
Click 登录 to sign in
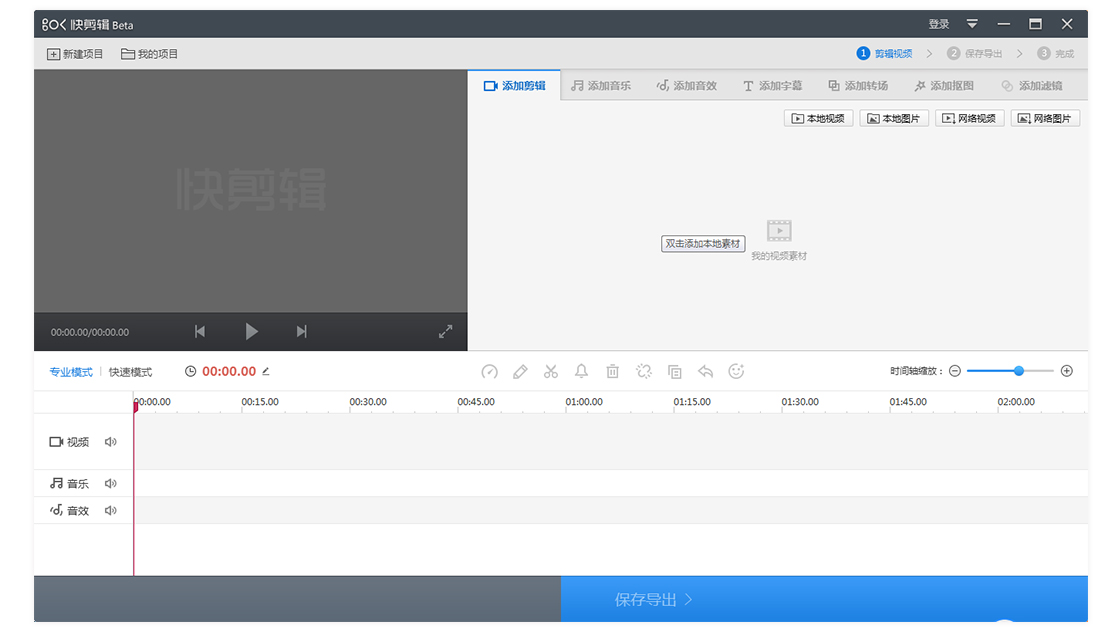(x=939, y=24)
